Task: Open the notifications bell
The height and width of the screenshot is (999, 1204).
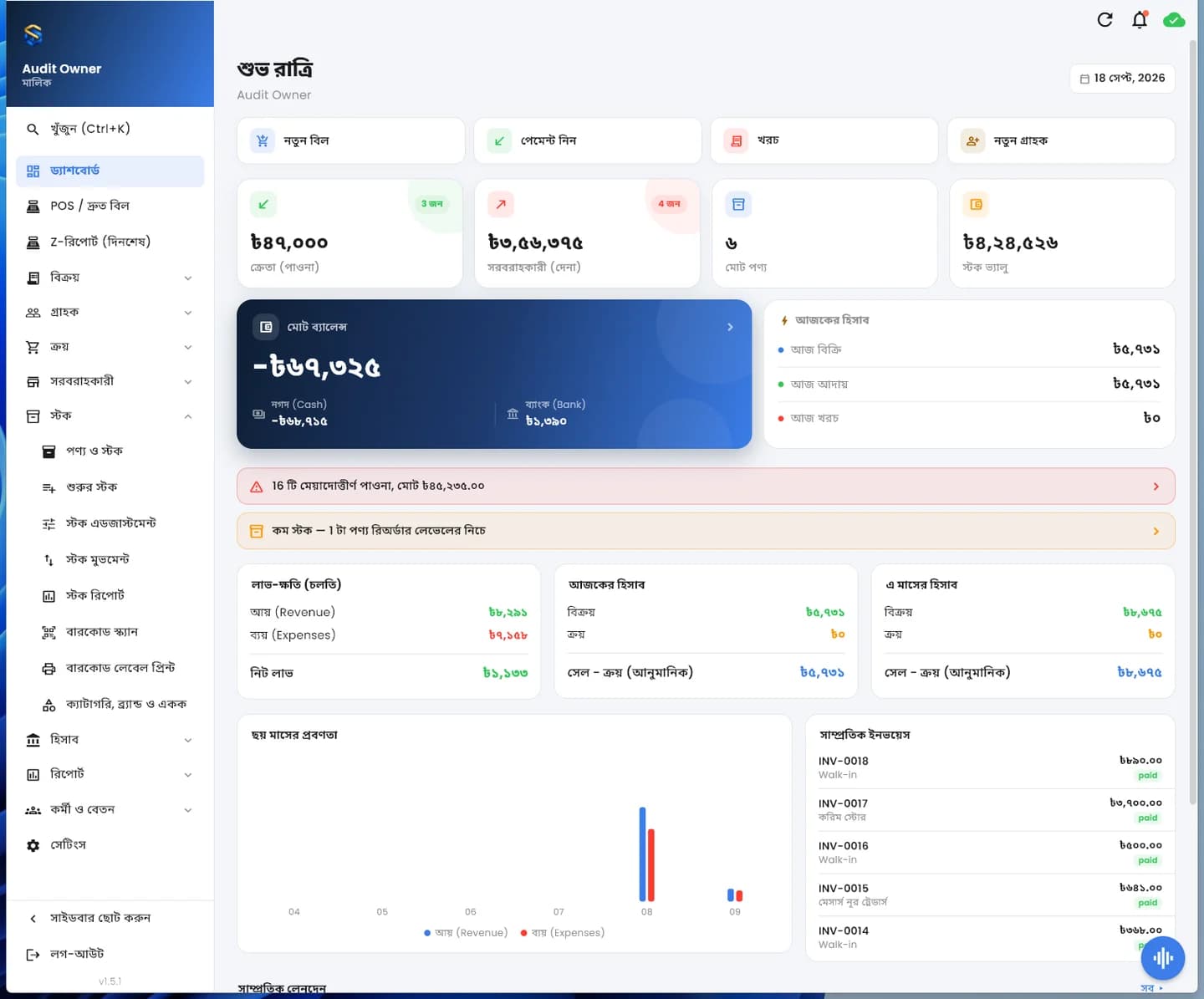Action: 1140,20
